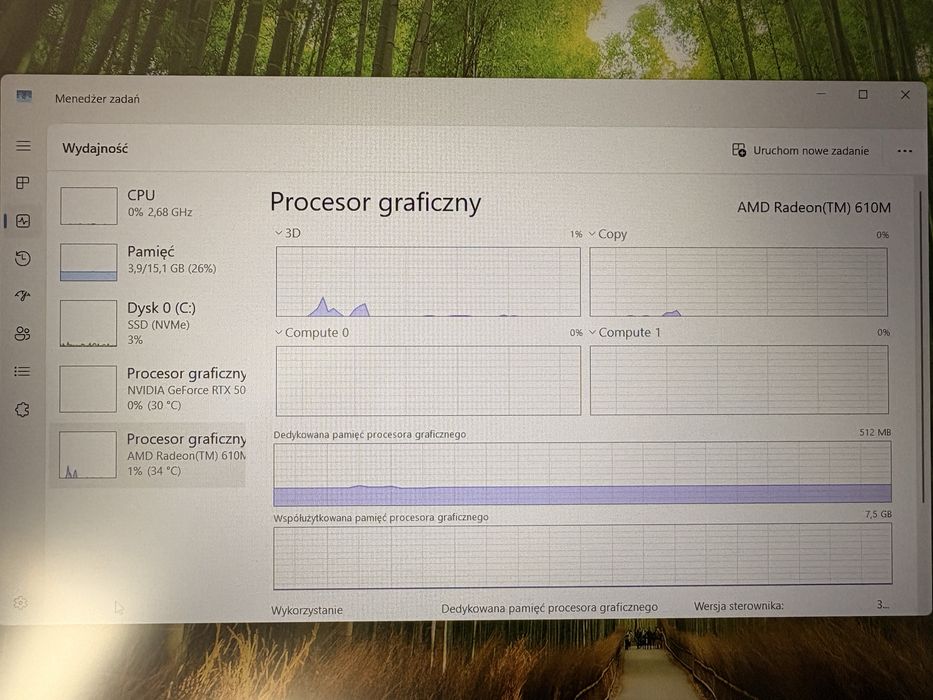Click the Wykorzystanie label
Screen dimensions: 933x700
(x=307, y=610)
